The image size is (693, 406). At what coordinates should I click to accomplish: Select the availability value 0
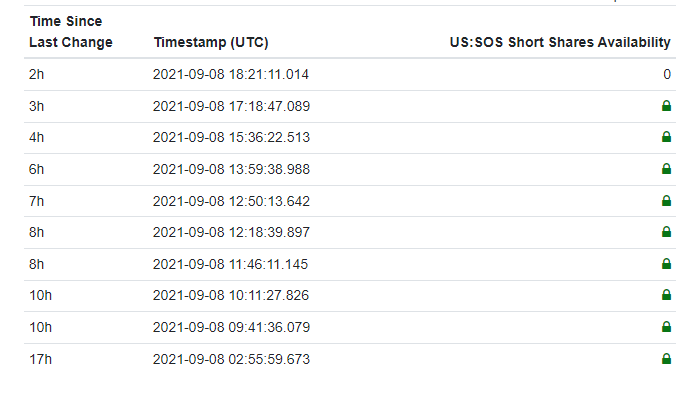click(x=667, y=74)
